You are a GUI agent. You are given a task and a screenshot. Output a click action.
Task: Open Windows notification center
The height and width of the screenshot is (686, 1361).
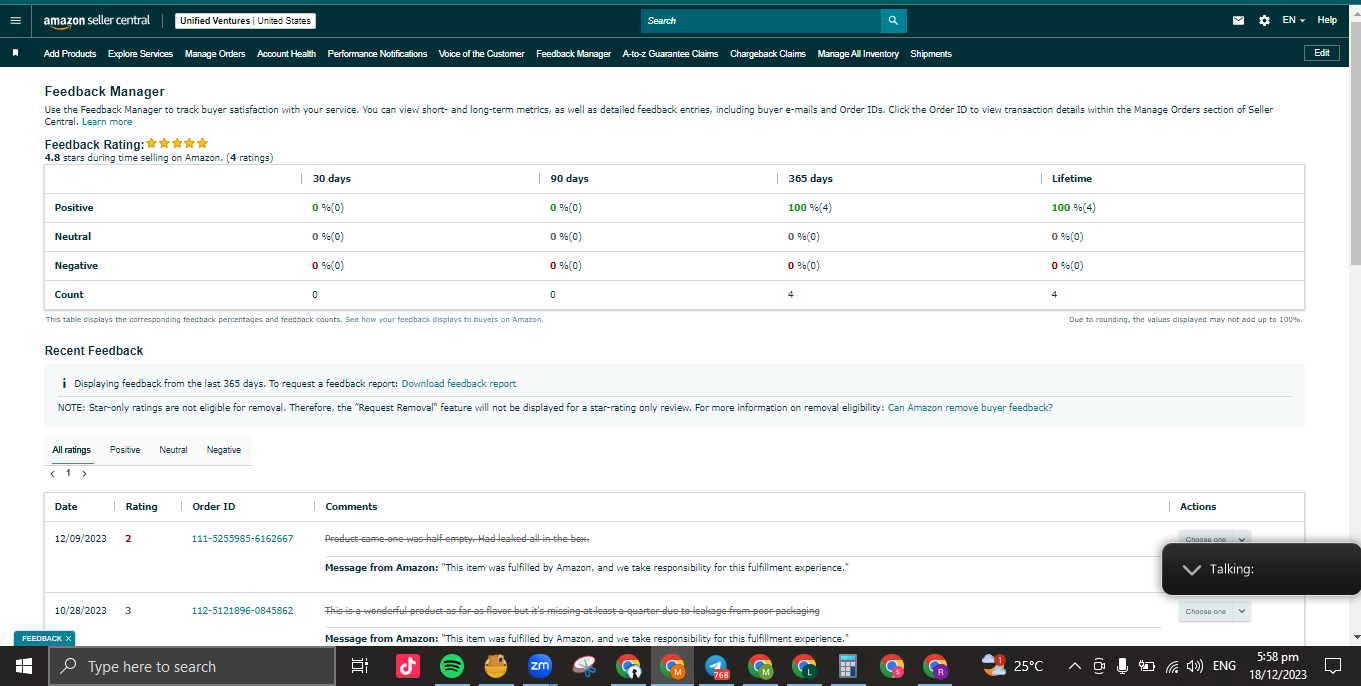(x=1333, y=666)
